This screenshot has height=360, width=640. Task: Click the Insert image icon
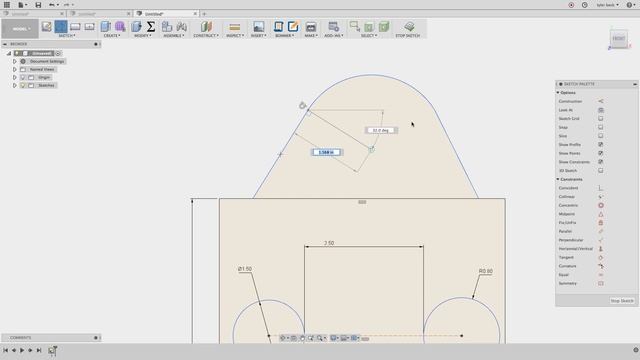point(258,27)
